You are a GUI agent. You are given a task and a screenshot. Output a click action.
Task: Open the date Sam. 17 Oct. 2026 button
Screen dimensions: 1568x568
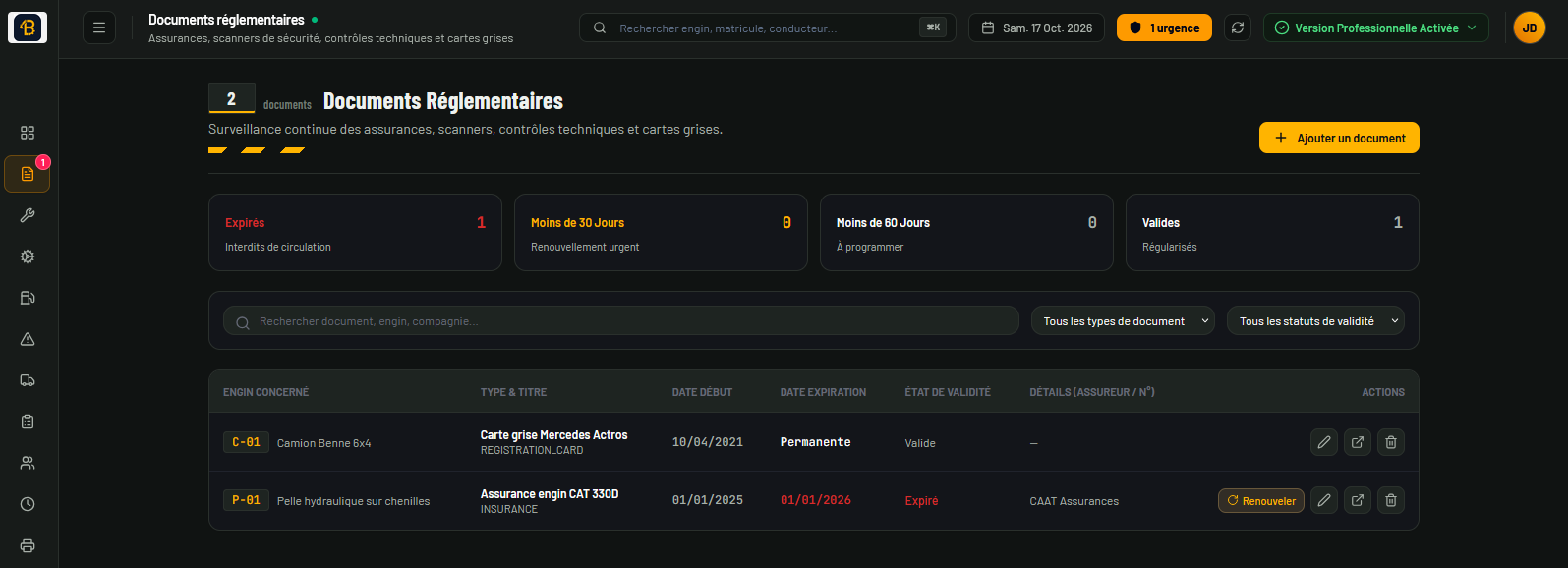(1036, 28)
